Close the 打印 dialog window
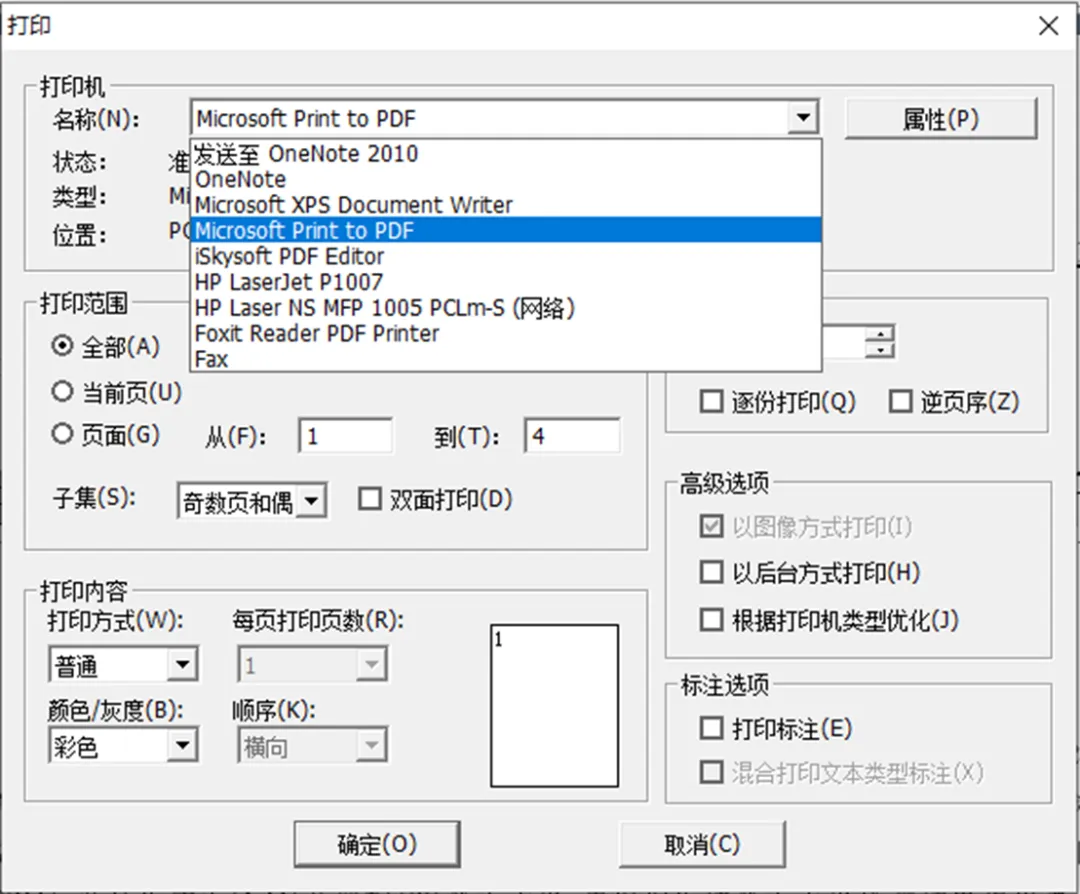Viewport: 1080px width, 894px height. click(1048, 26)
